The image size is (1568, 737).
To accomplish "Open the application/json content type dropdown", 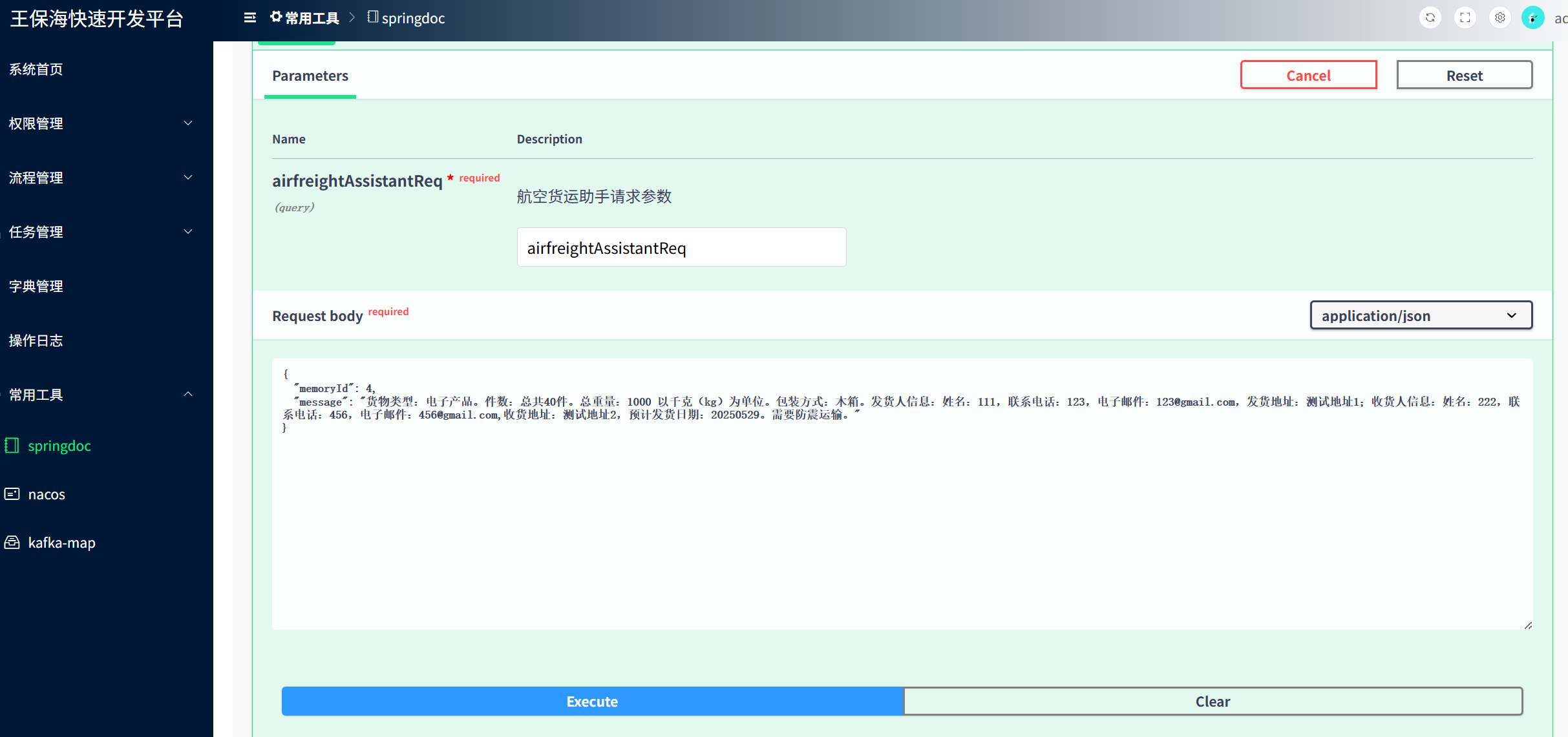I will tap(1421, 315).
